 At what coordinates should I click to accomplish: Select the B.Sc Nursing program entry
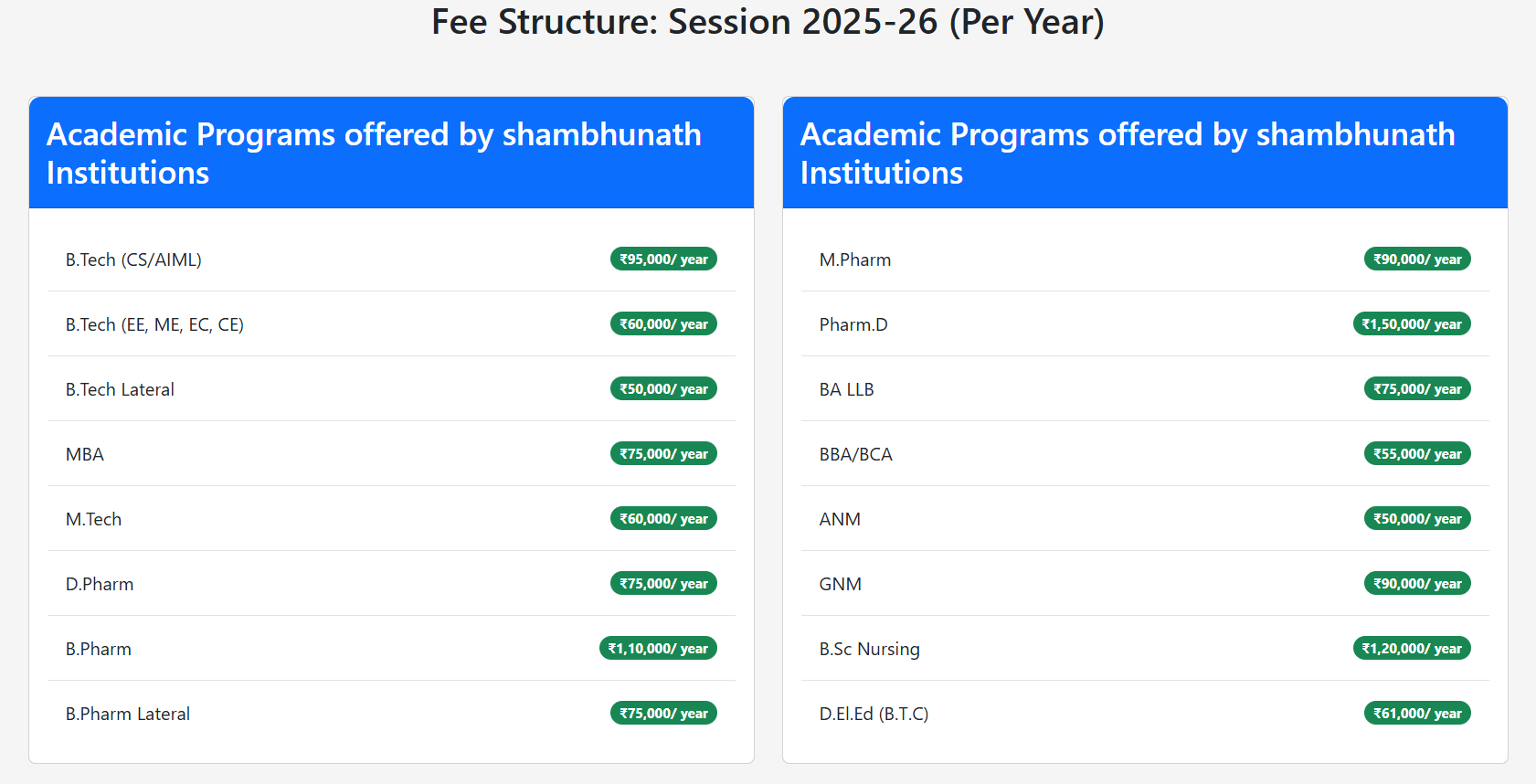(870, 649)
